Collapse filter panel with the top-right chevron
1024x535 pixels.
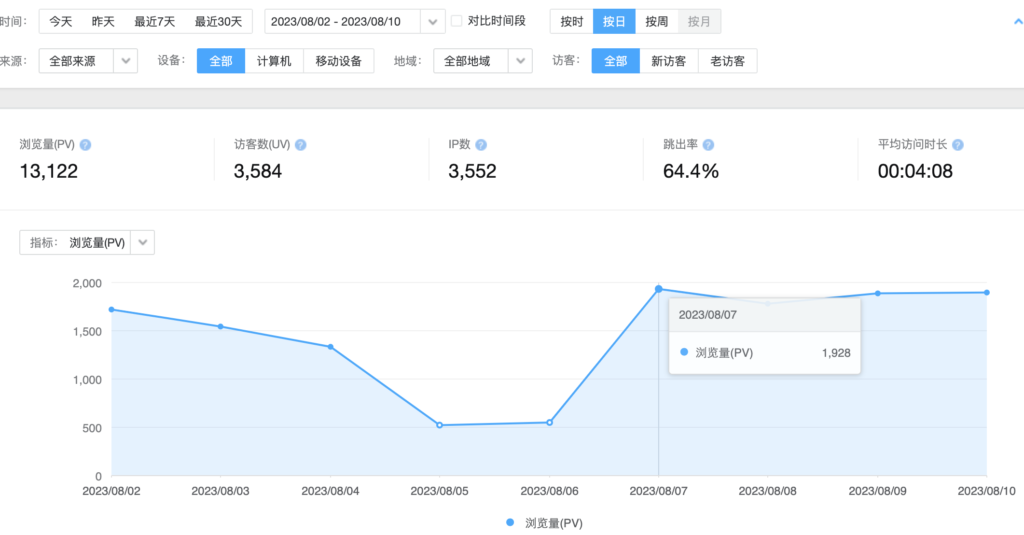tap(1018, 22)
